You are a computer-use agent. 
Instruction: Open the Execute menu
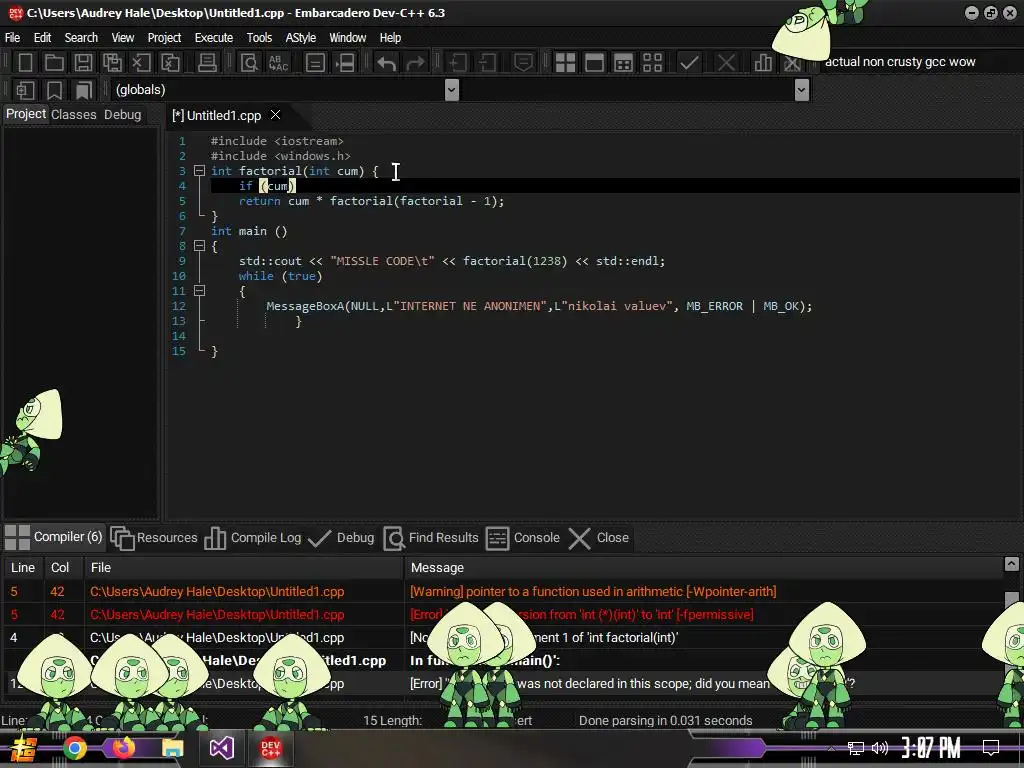(x=214, y=38)
